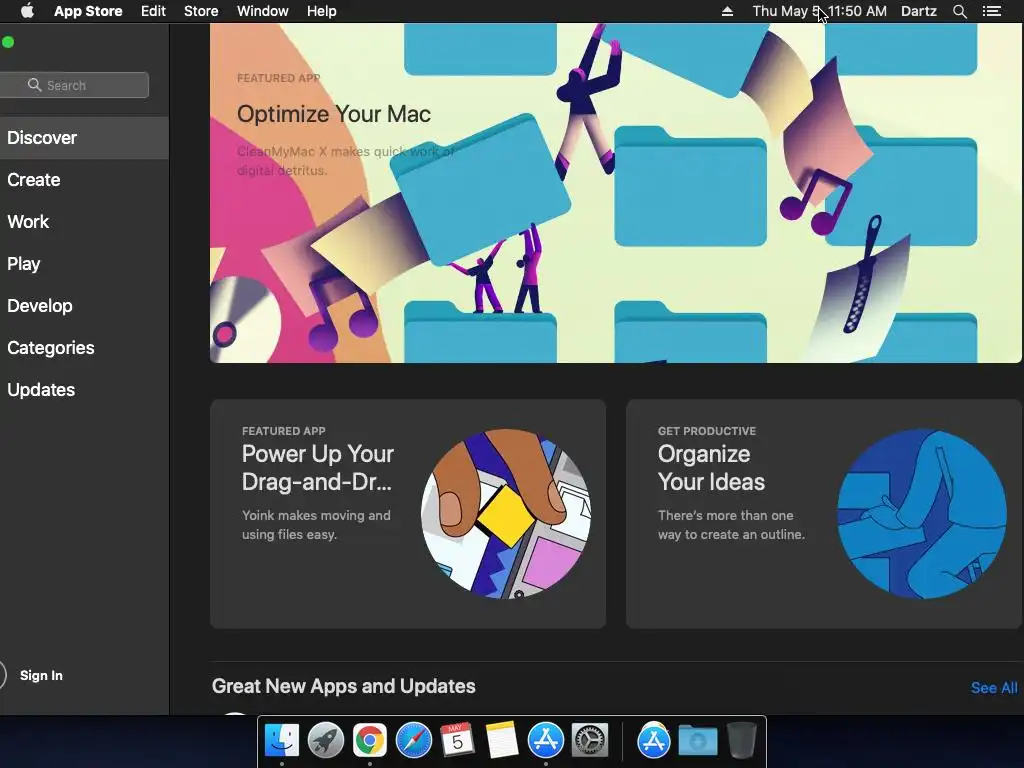Open the Apple menu
This screenshot has height=768, width=1024.
27,11
